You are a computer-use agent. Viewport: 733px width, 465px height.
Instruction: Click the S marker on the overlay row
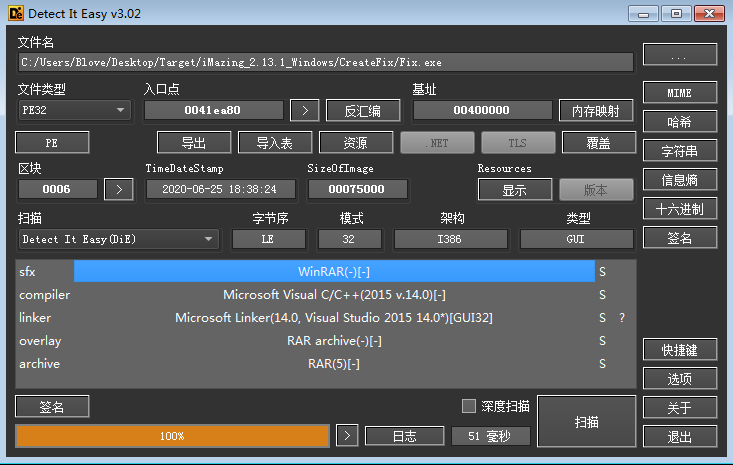pyautogui.click(x=603, y=341)
